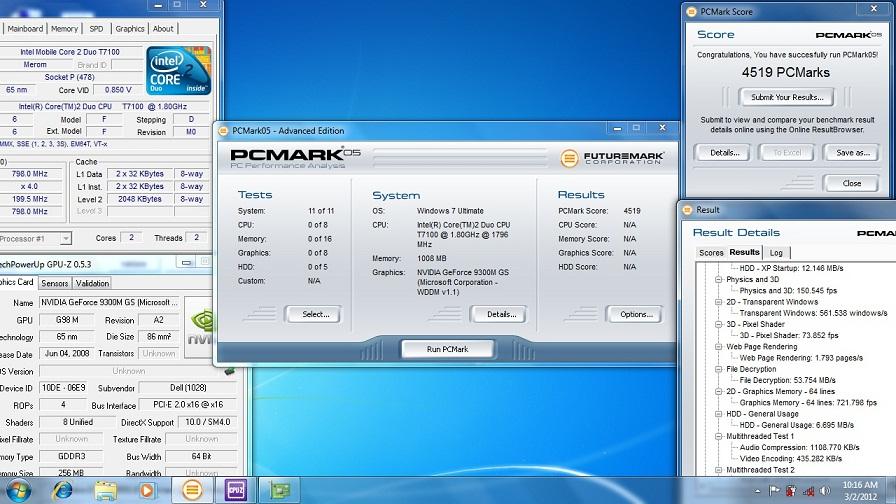The width and height of the screenshot is (896, 504).
Task: Click 'Windows 7 Ultimate' OS value
Action: pyautogui.click(x=450, y=211)
